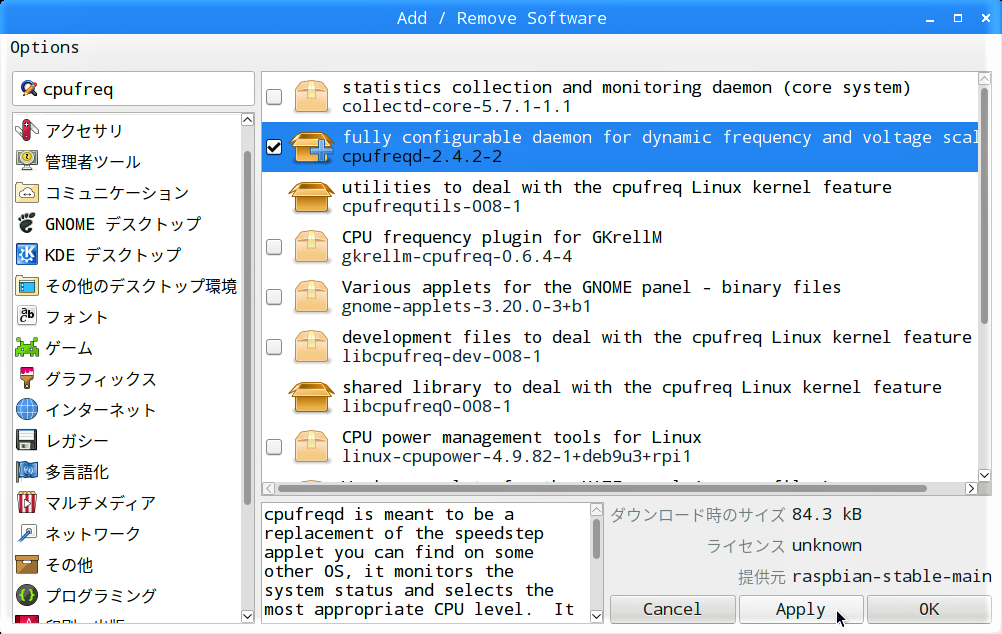Open the KDE デスクトップ category
1002x634 pixels.
[112, 255]
